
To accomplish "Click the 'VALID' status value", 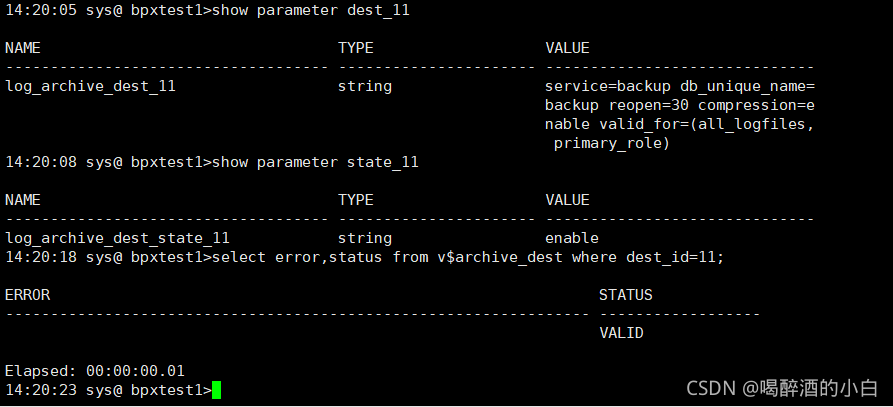I will (x=621, y=333).
